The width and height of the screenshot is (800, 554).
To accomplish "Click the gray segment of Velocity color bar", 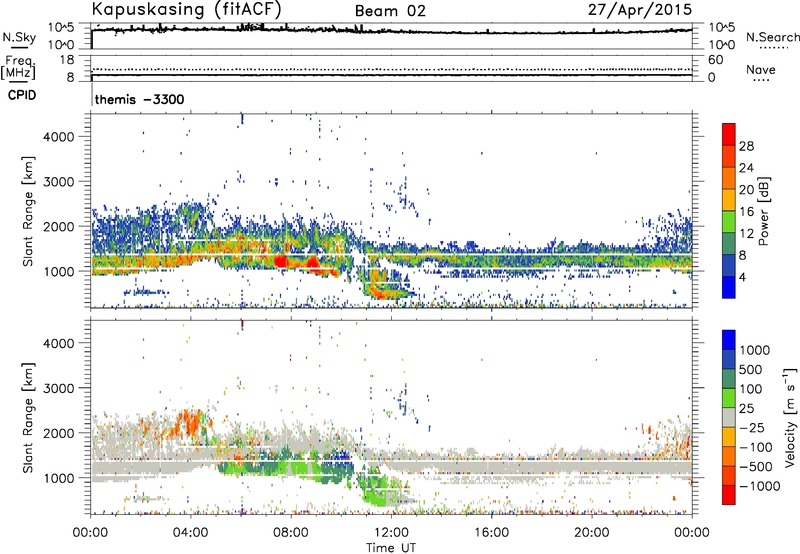I will coord(729,417).
